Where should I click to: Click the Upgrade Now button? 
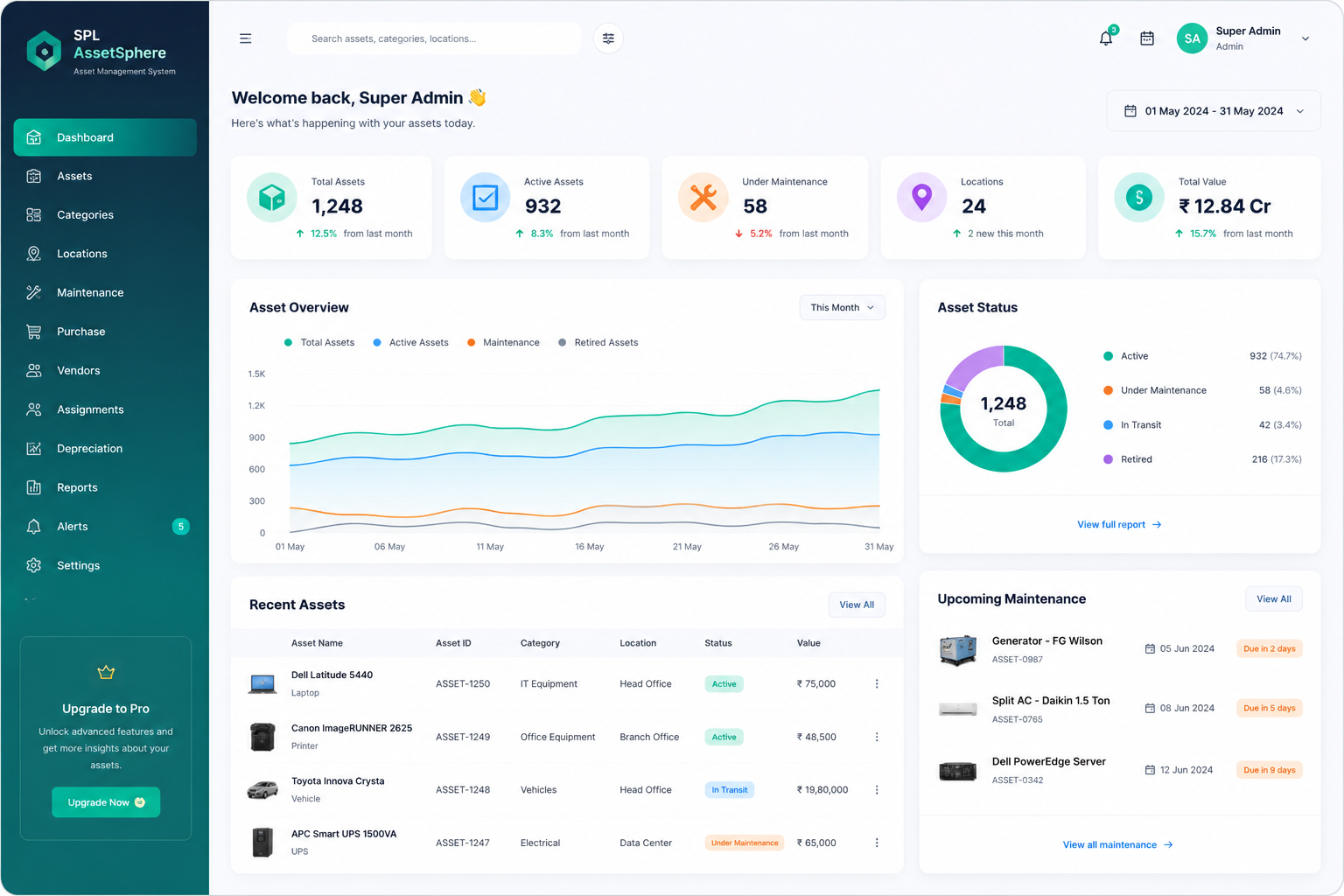106,802
